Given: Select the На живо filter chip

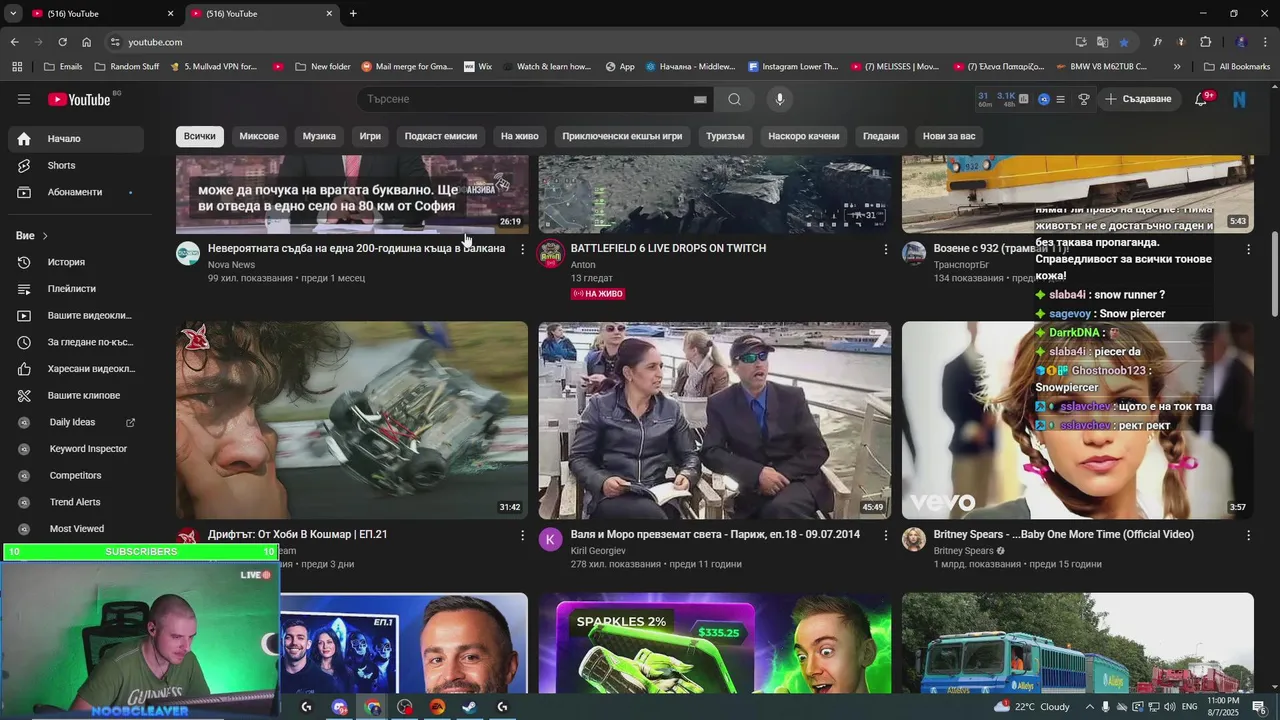Looking at the screenshot, I should coord(520,136).
